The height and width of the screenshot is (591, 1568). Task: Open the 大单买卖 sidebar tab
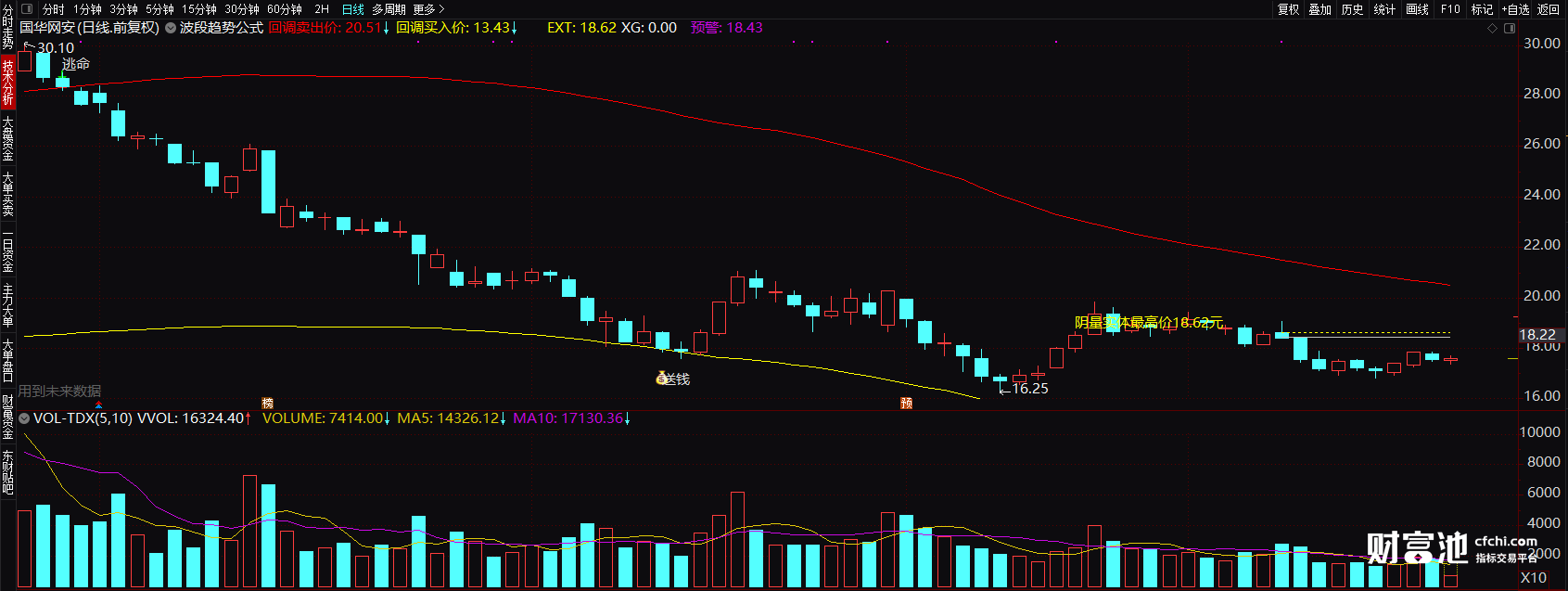click(x=7, y=194)
